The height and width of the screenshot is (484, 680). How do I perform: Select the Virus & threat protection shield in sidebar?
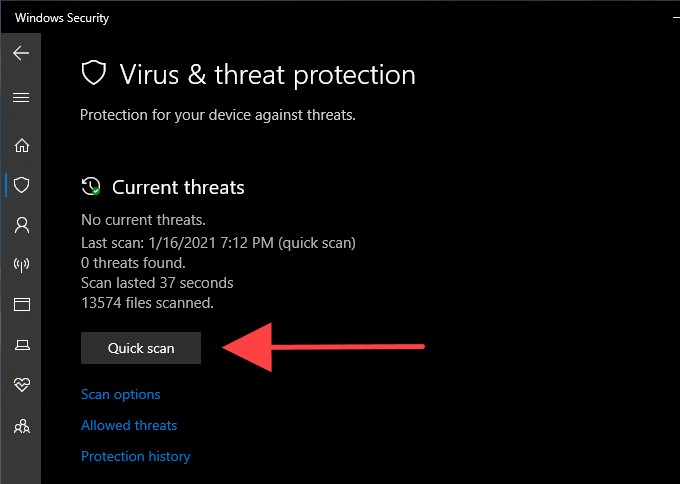point(21,185)
